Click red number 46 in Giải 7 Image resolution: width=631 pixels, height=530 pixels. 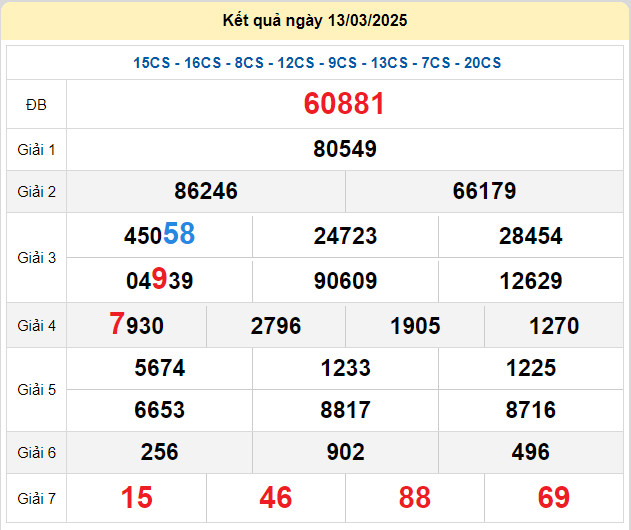(276, 497)
